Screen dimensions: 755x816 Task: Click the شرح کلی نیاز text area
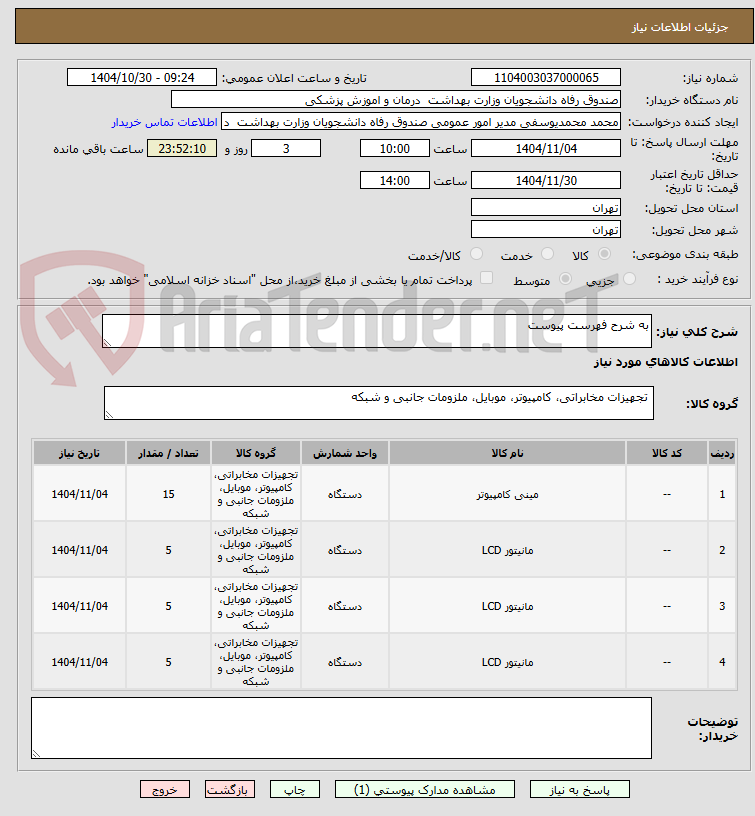[377, 331]
